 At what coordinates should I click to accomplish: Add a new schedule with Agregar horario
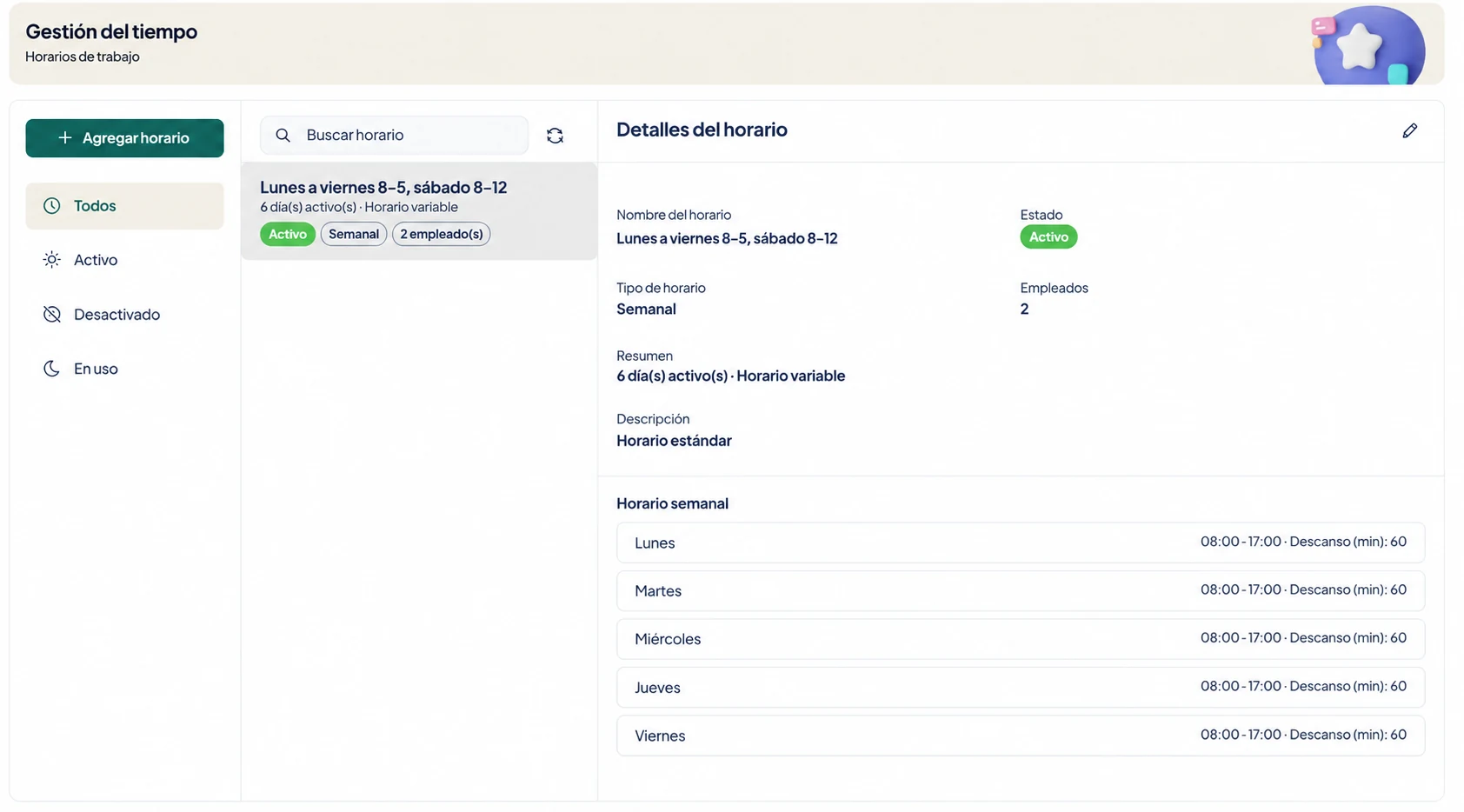click(x=124, y=138)
